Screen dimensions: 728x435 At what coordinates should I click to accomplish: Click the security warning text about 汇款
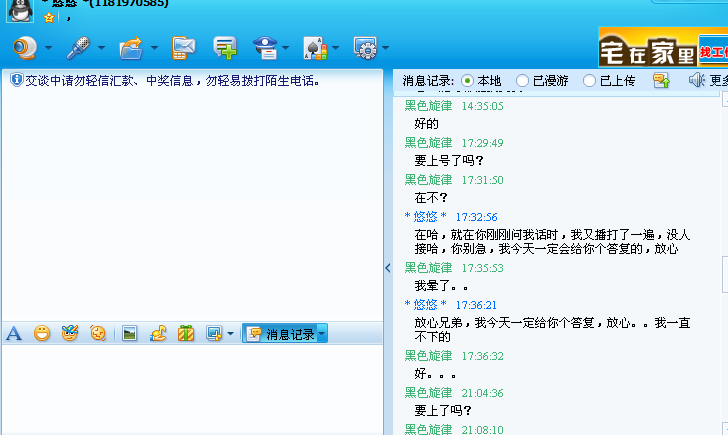point(173,81)
